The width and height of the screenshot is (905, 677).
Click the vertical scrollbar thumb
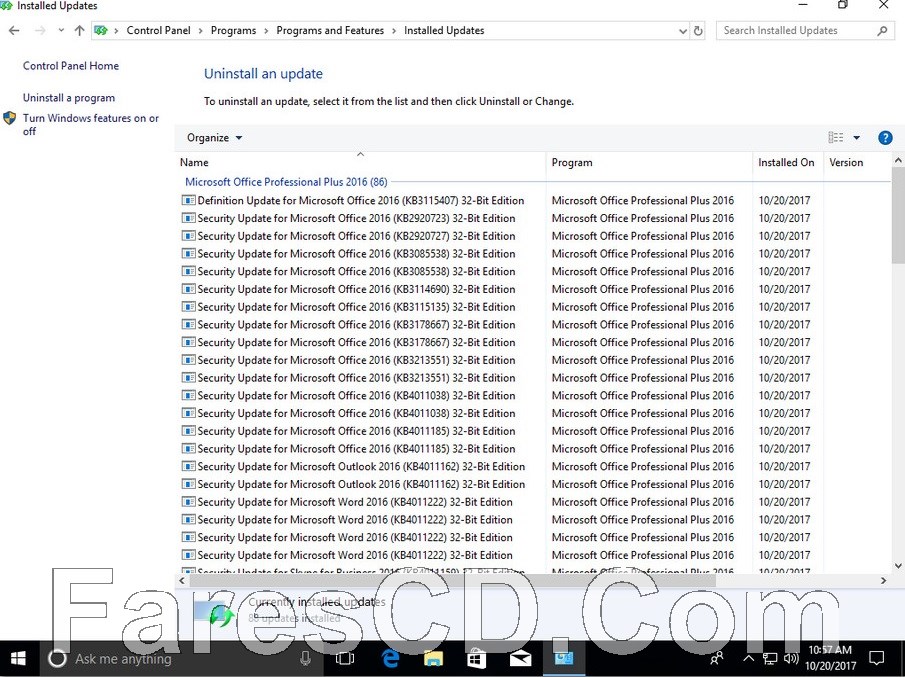897,215
